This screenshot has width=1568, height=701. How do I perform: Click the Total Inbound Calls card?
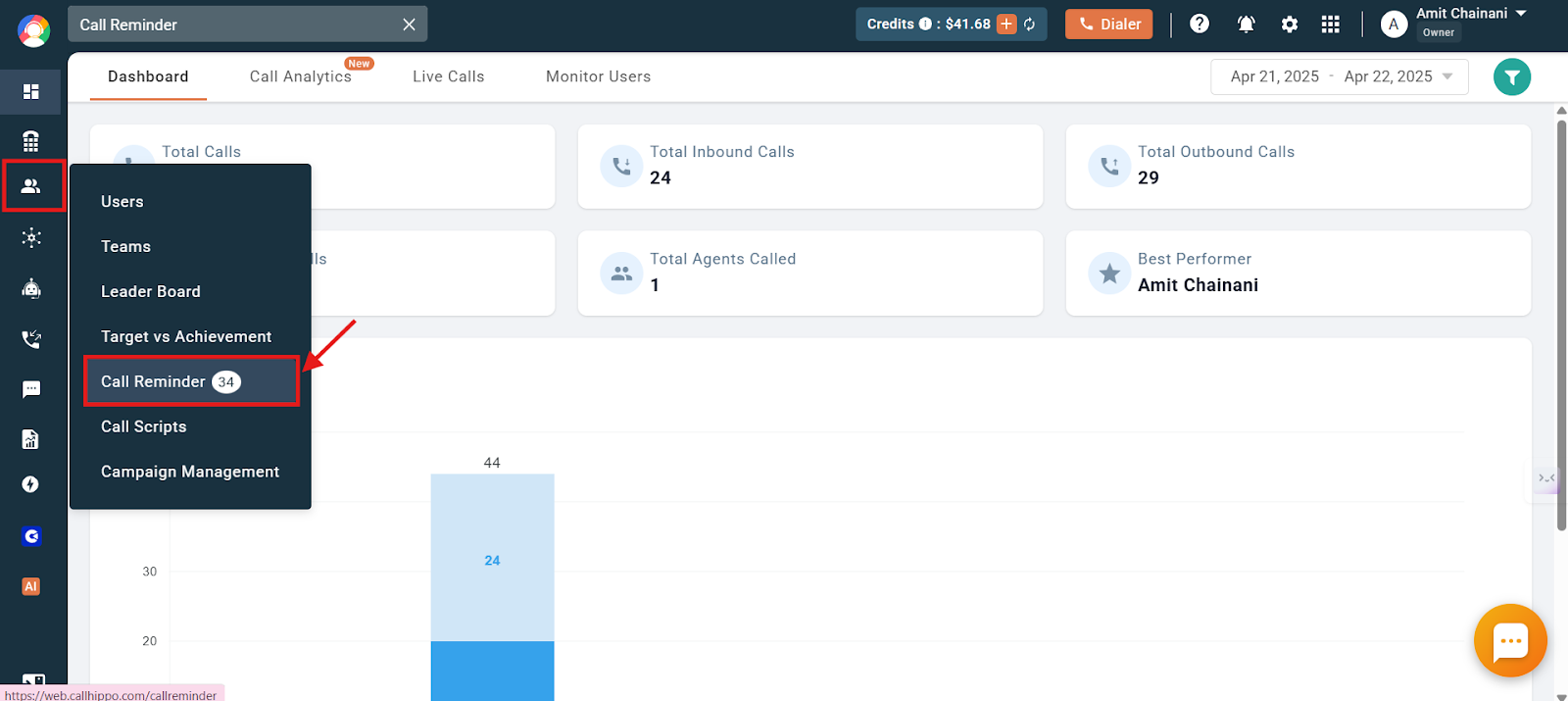pyautogui.click(x=810, y=166)
